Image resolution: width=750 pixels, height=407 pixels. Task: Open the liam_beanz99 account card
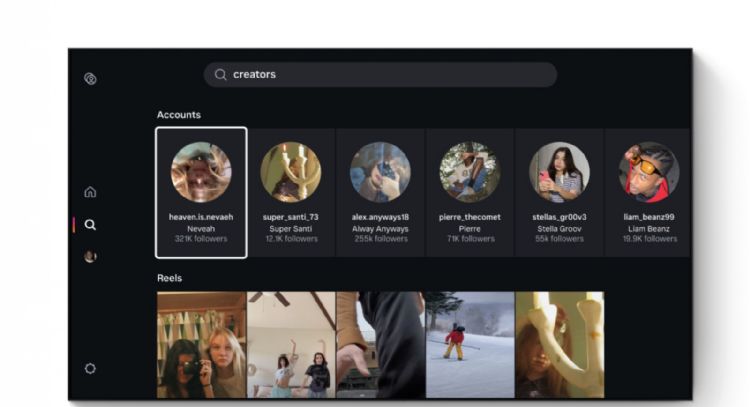coord(648,192)
